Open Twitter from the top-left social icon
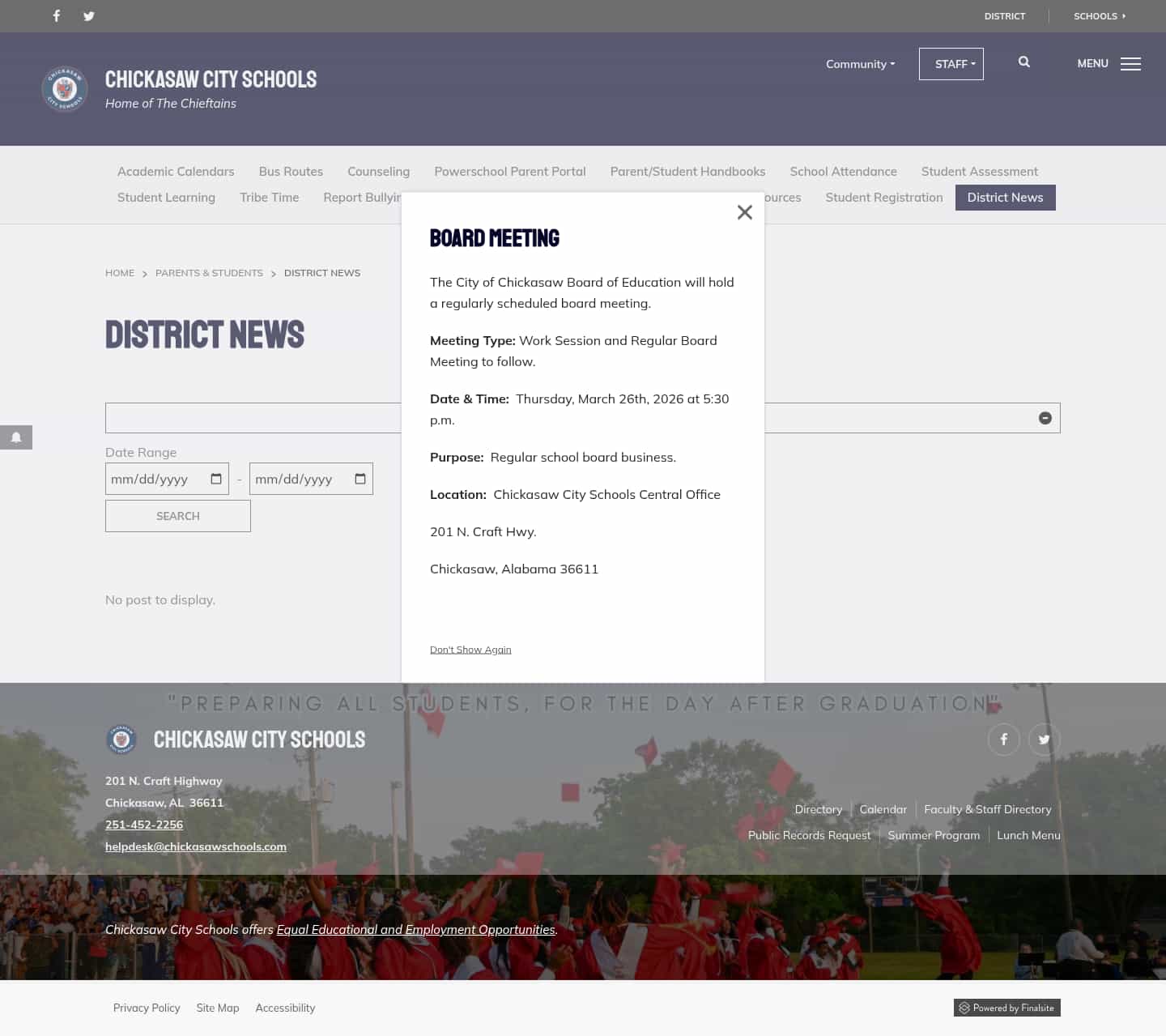Screen dimensions: 1166x1036 [89, 15]
